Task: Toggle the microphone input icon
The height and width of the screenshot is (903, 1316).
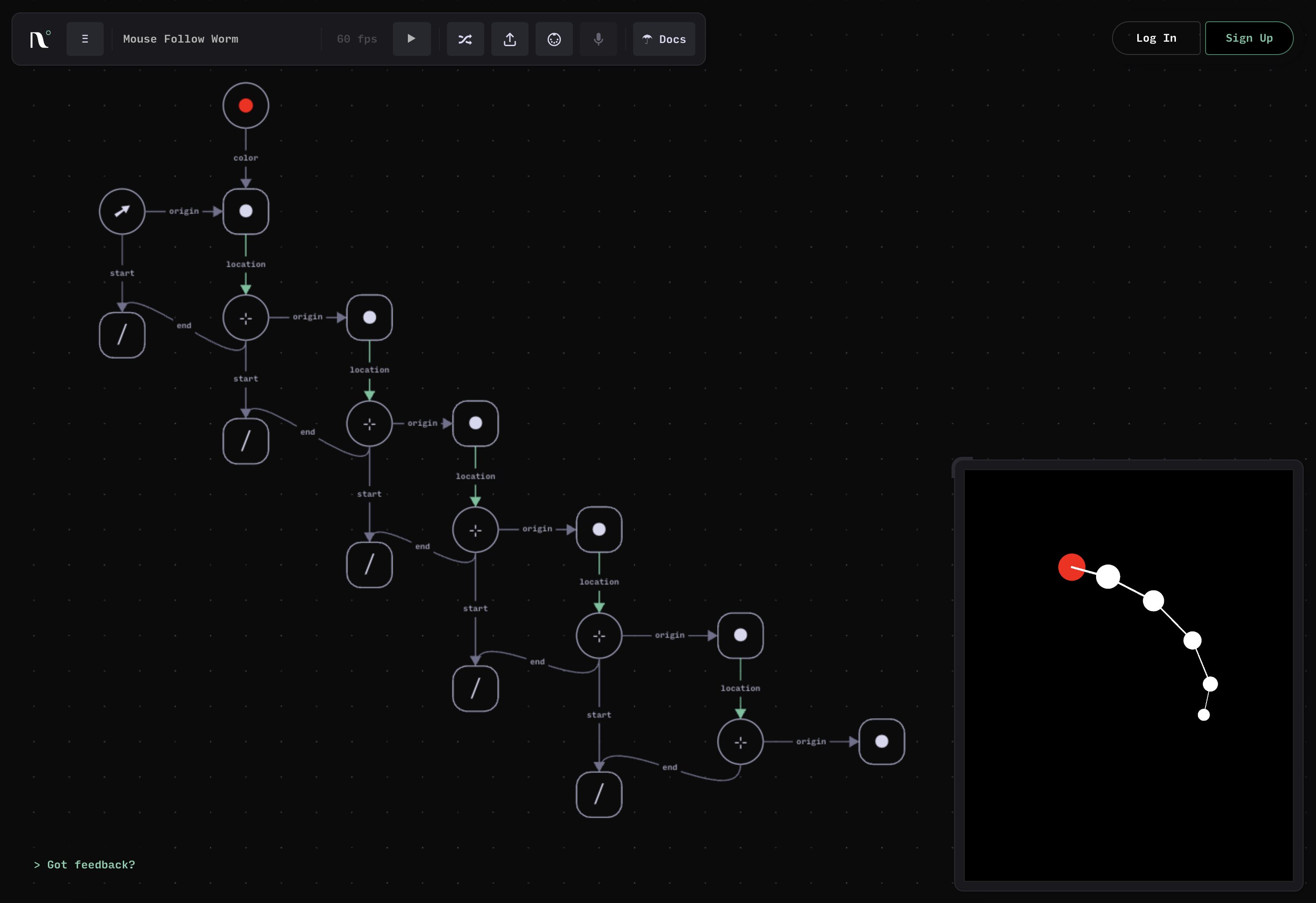Action: coord(598,39)
